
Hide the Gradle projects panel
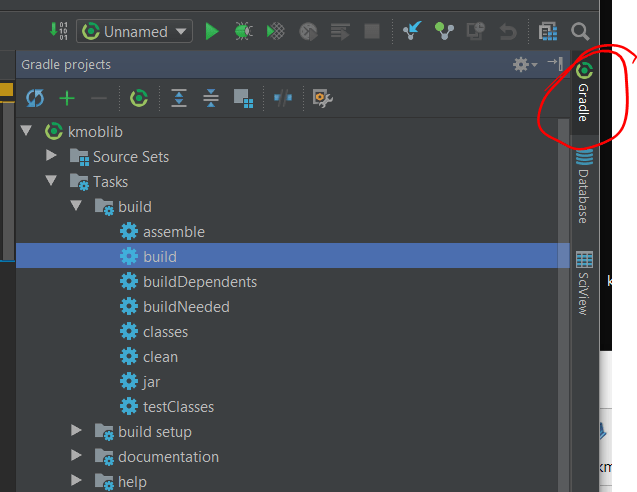point(555,64)
